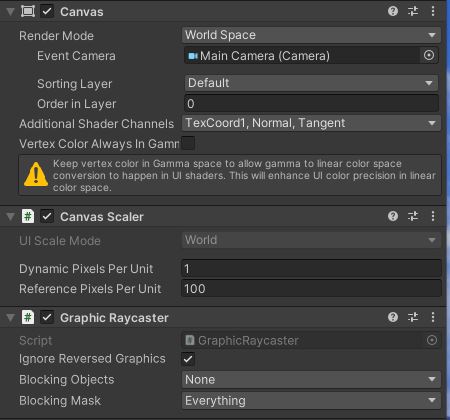
Task: Open Canvas component presets icon
Action: point(413,11)
